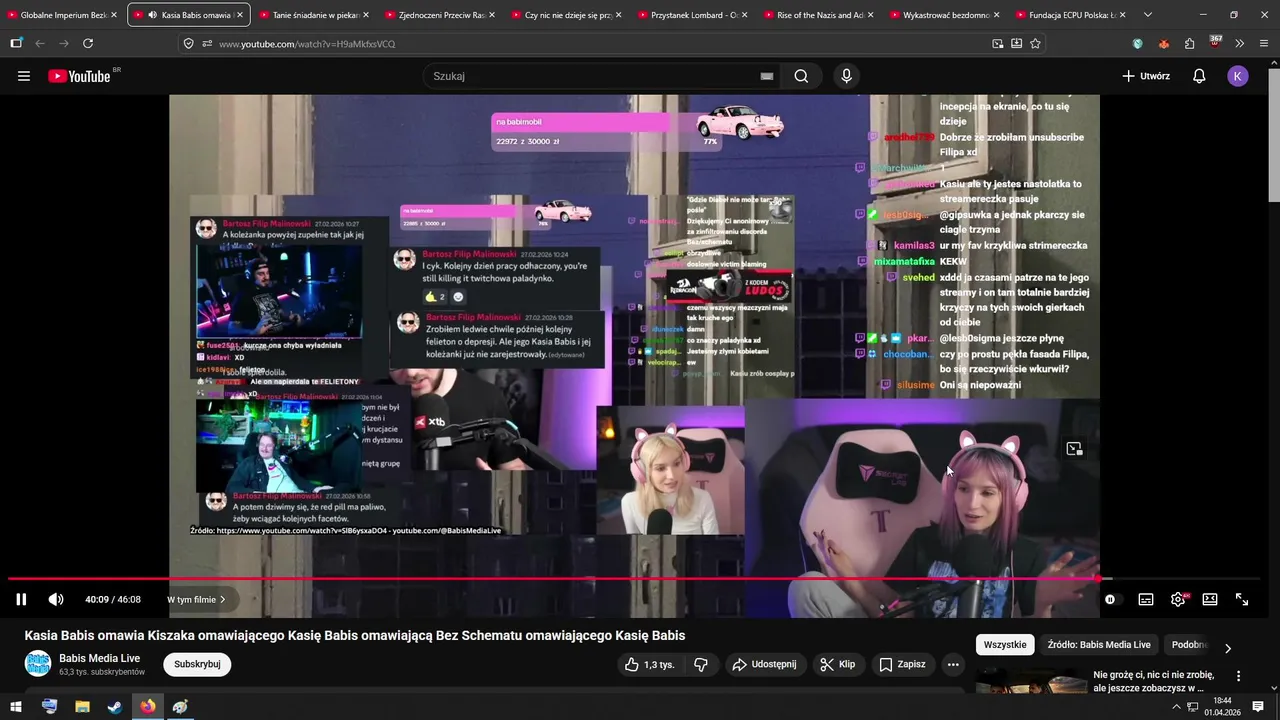This screenshot has height=720, width=1280.
Task: Open File Explorer from taskbar
Action: coord(82,706)
